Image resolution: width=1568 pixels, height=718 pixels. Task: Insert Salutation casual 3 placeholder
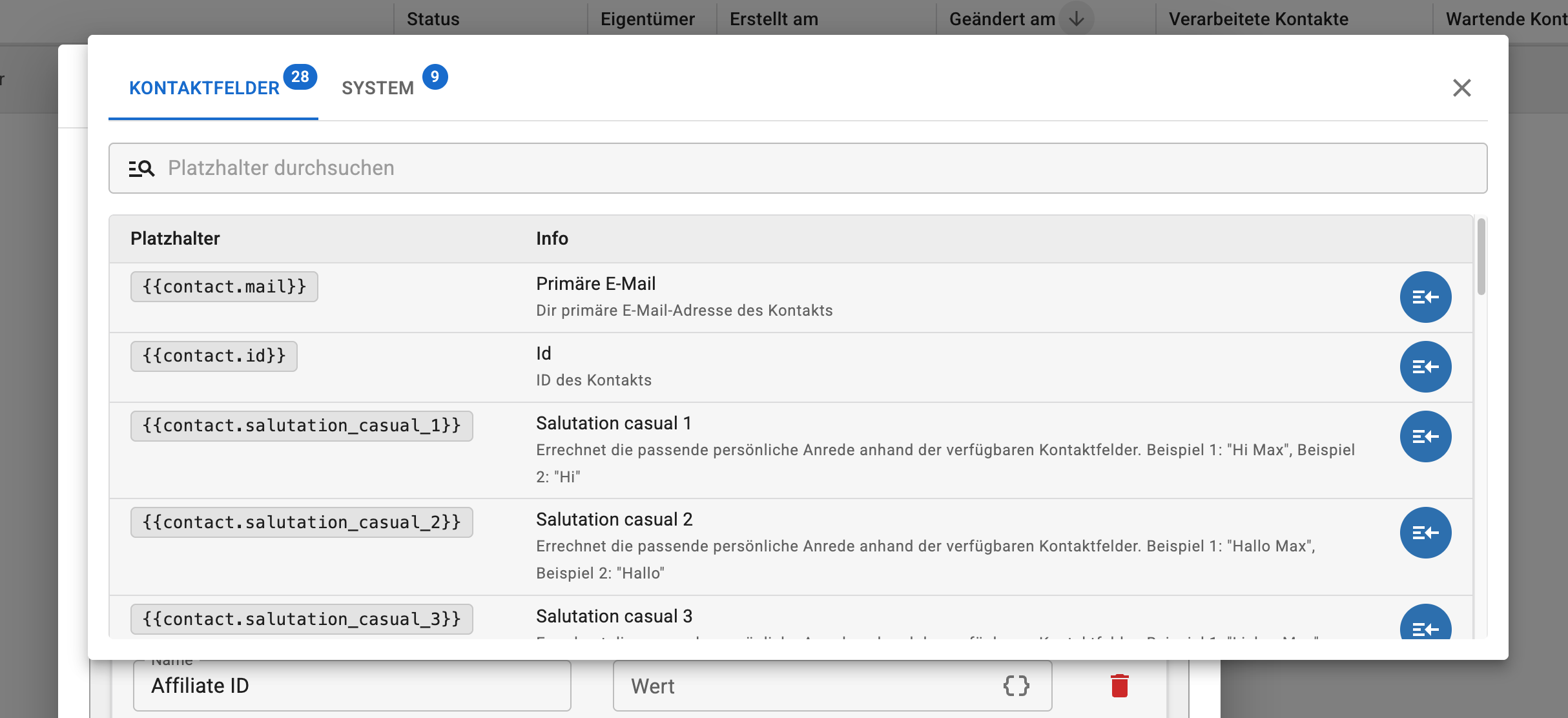1425,622
